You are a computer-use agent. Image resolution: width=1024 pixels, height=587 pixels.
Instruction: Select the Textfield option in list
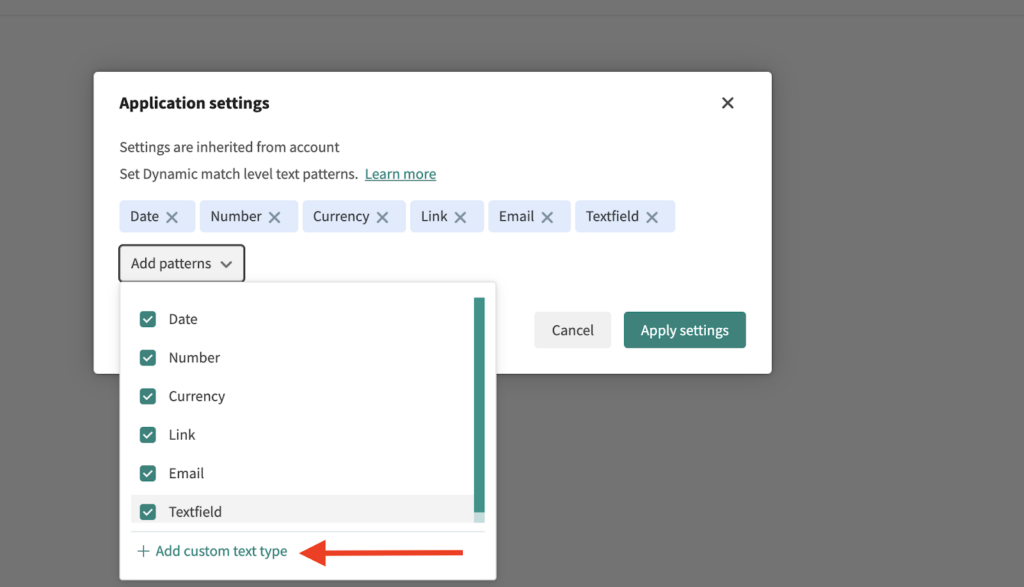click(x=195, y=511)
